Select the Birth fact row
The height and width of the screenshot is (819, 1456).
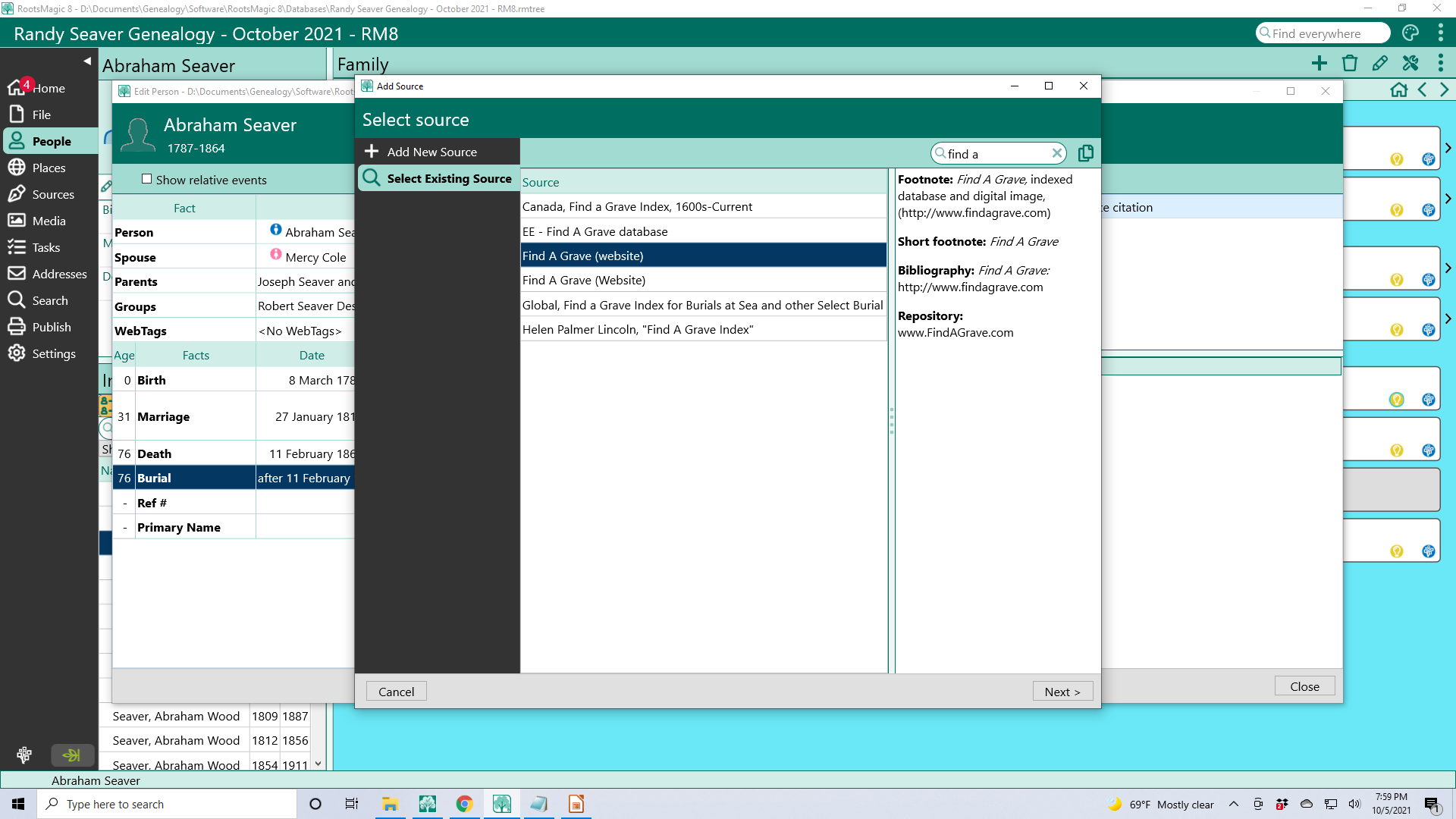(234, 380)
